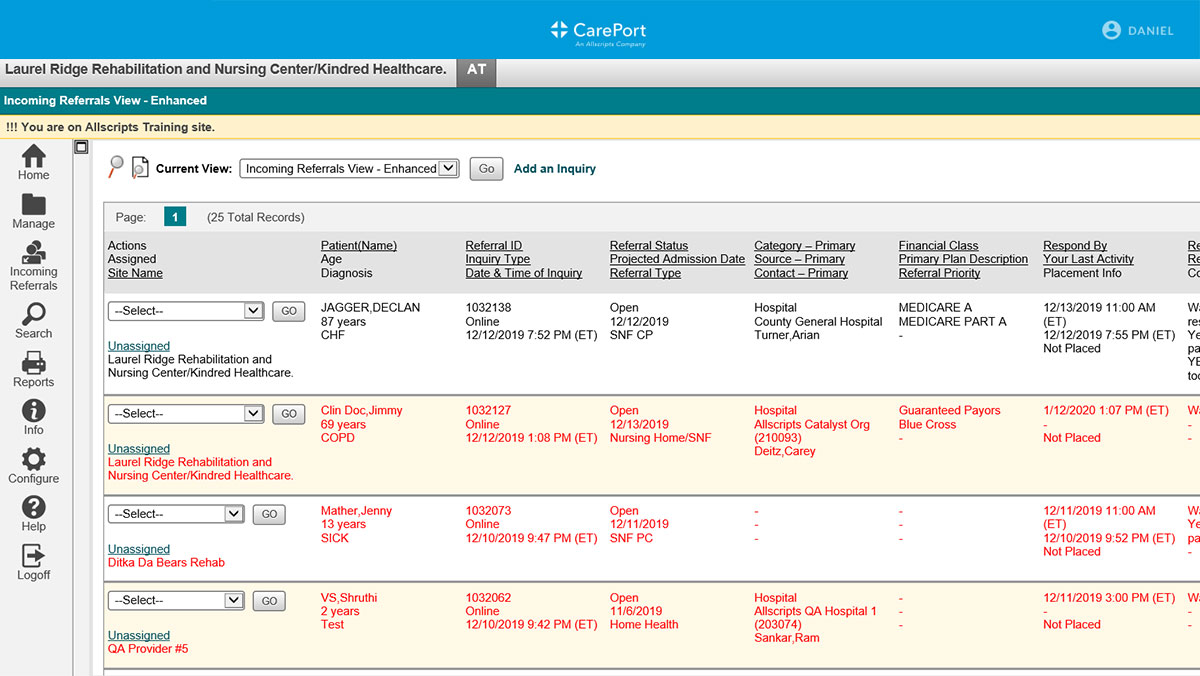
Task: Click the magnifier icon beside Current View
Action: point(117,167)
